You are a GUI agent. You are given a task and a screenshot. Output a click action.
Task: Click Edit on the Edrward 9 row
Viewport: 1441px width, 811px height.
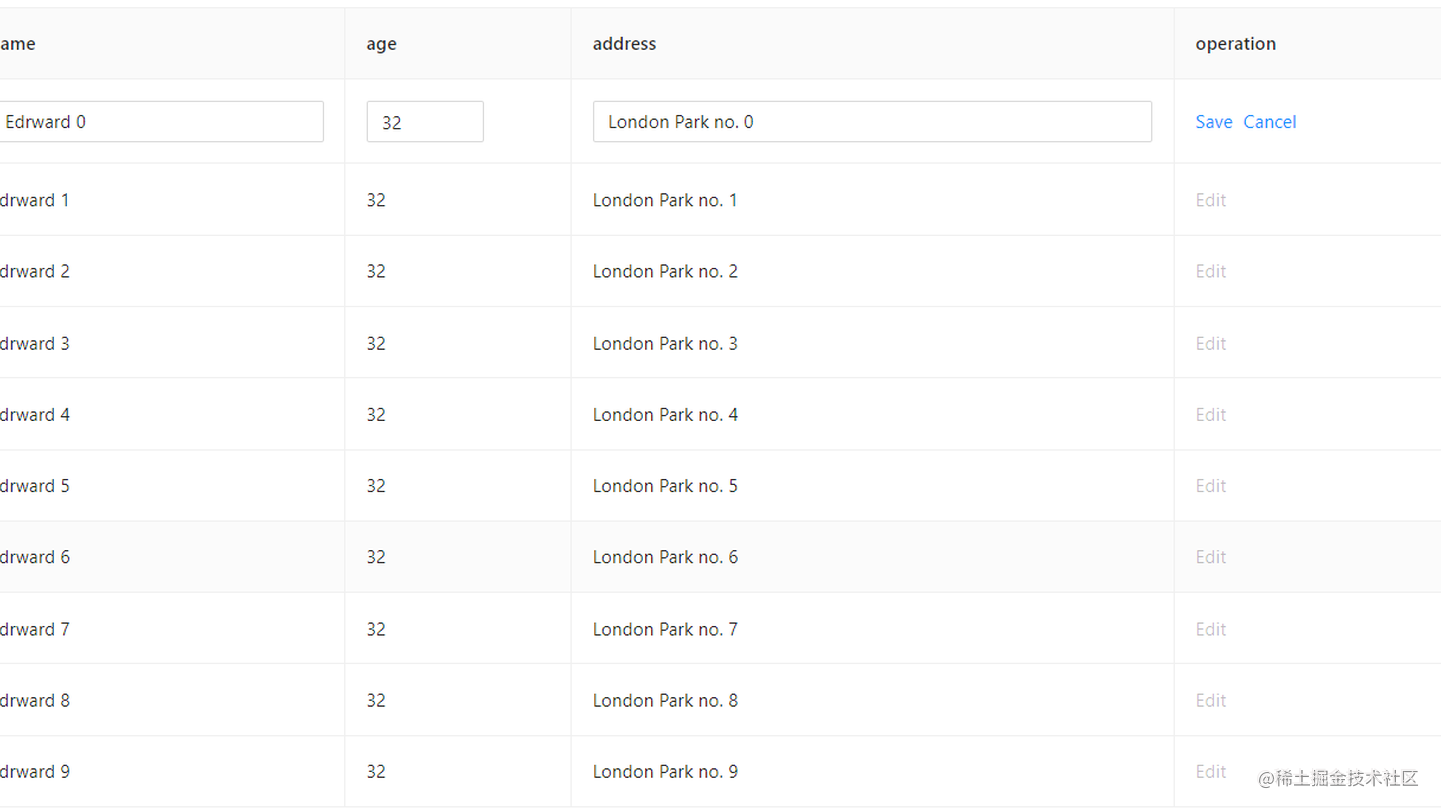[1210, 771]
